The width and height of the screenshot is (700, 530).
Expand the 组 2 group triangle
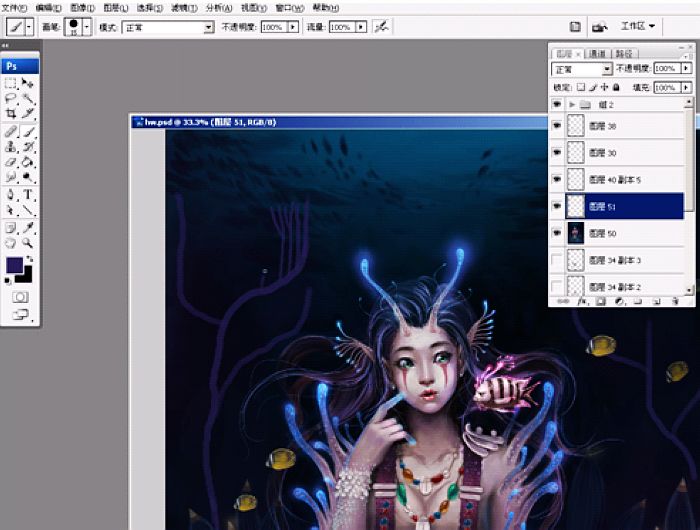(x=572, y=104)
